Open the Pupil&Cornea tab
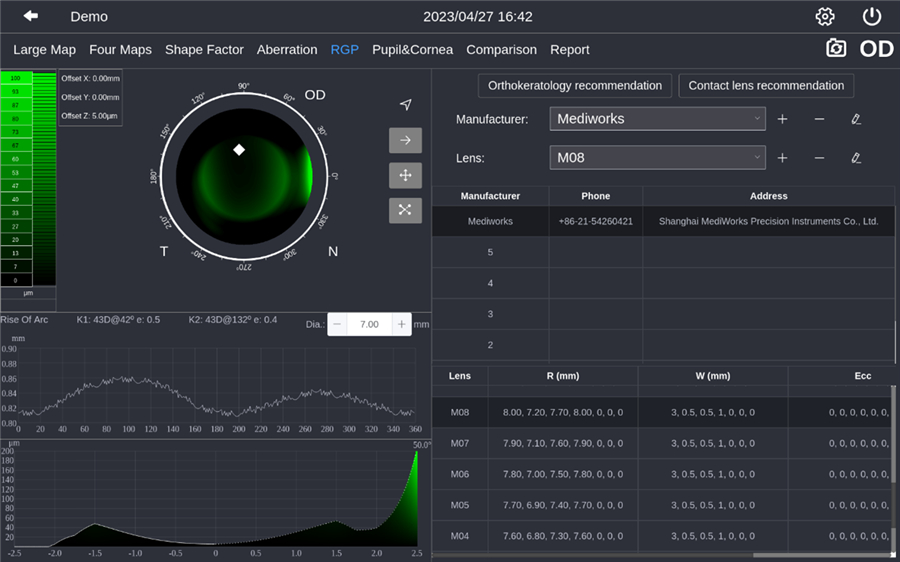Viewport: 900px width, 562px height. coord(412,50)
